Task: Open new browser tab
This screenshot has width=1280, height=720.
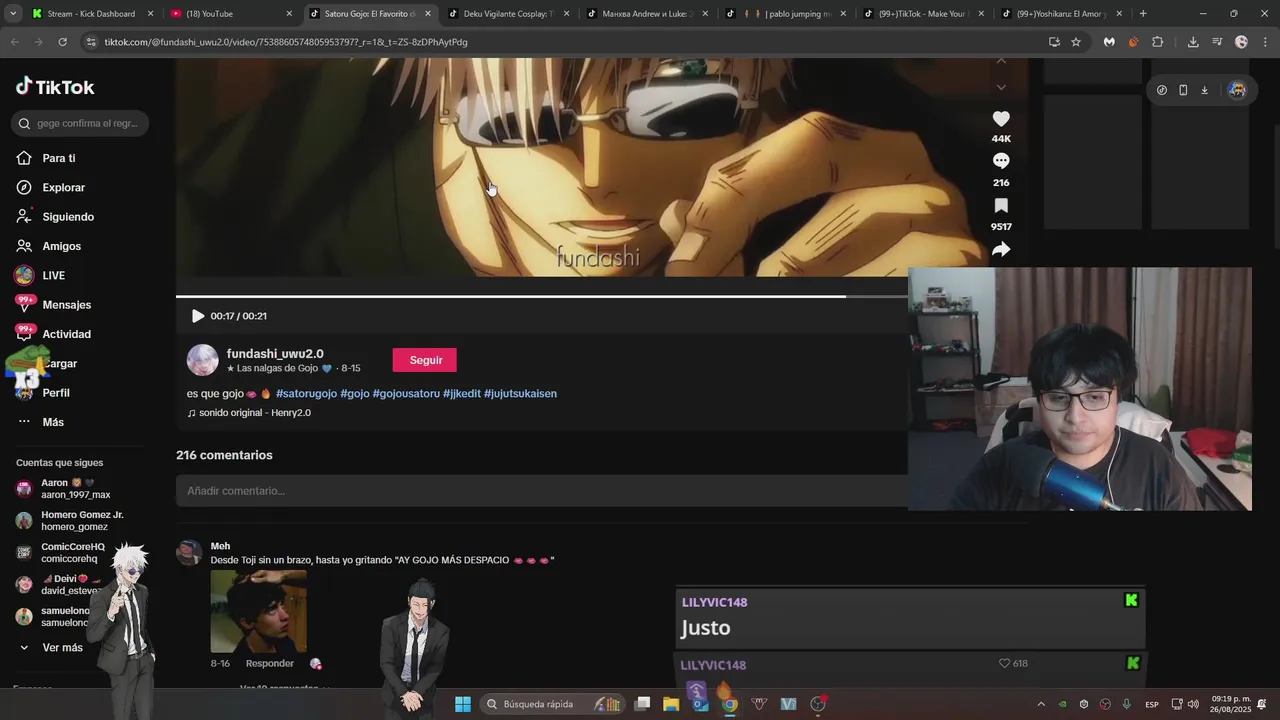Action: click(1143, 14)
